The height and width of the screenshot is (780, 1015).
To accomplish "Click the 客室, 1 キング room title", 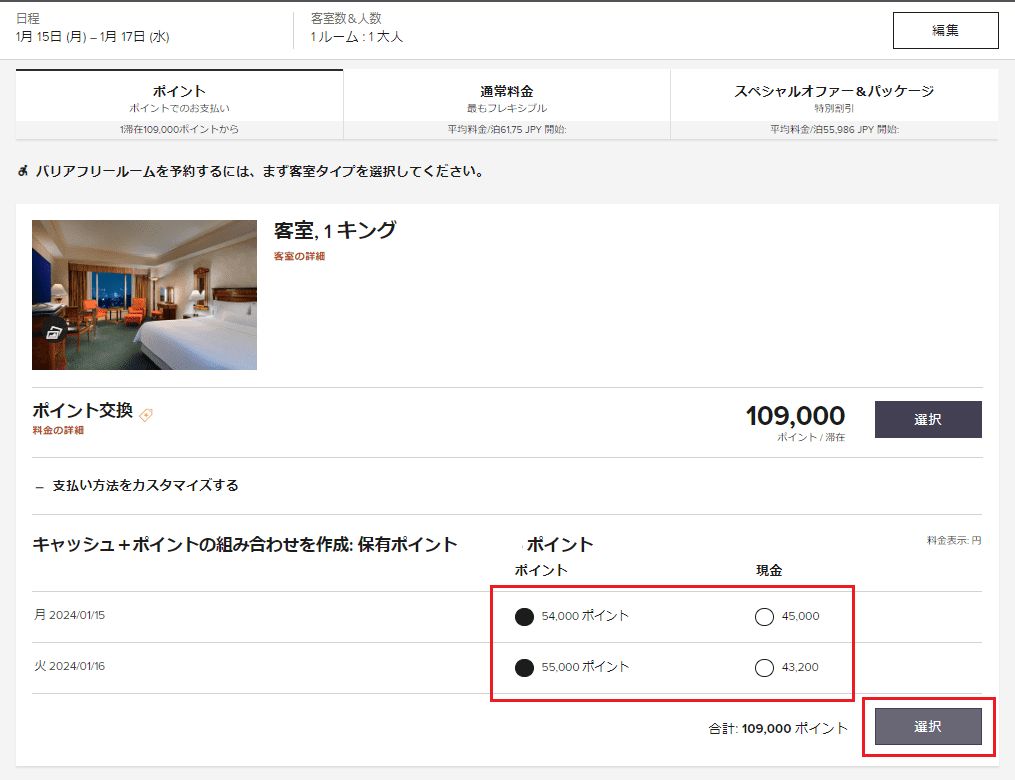I will [x=335, y=230].
